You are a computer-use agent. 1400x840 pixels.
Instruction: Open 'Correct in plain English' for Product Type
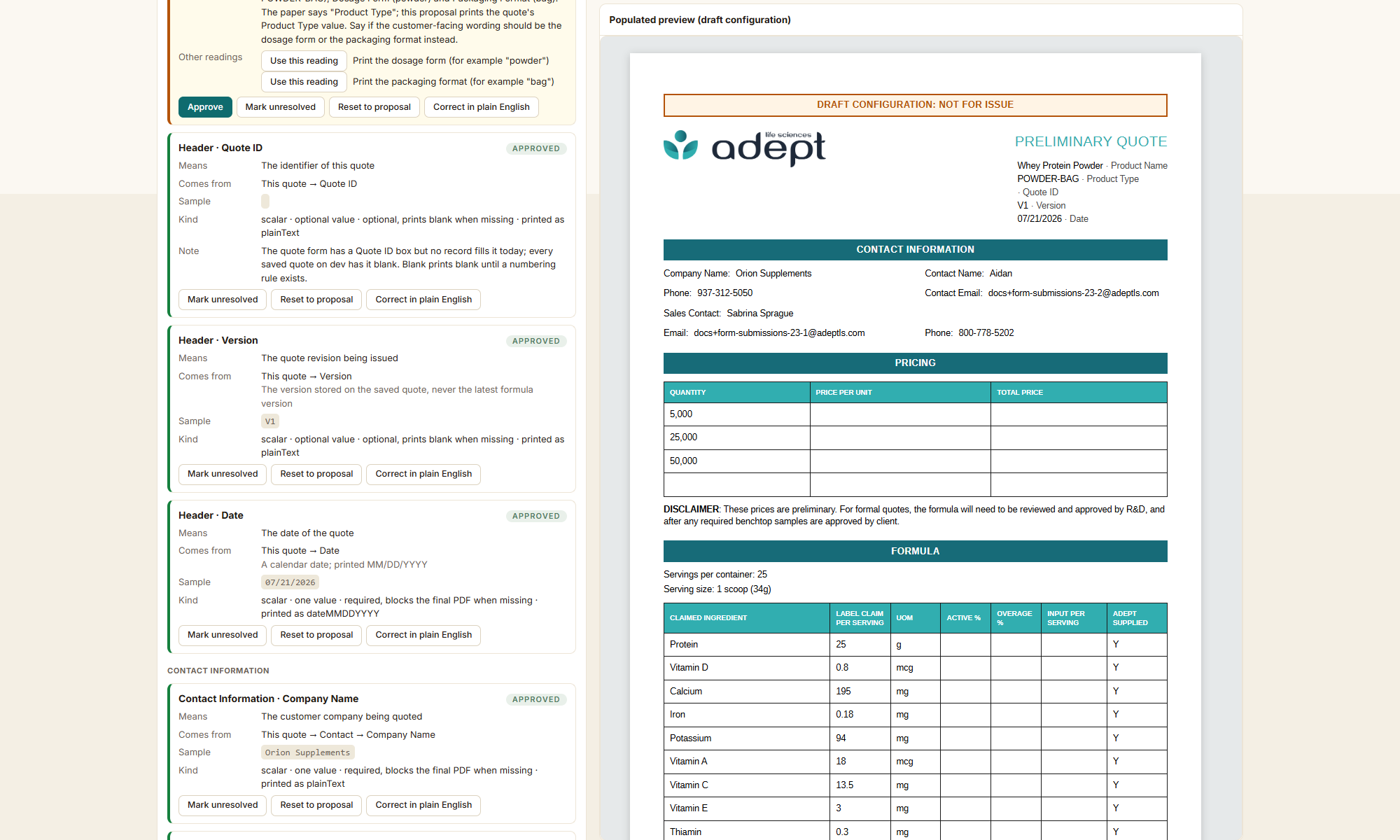481,107
